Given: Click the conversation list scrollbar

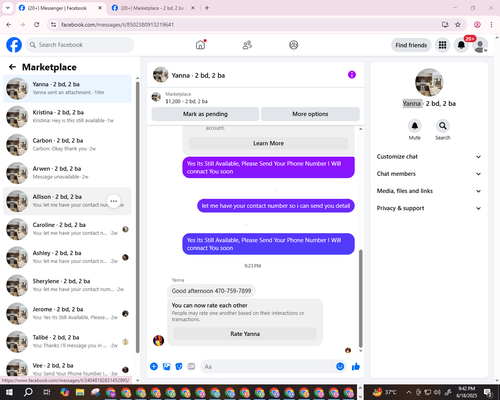Looking at the screenshot, I should pyautogui.click(x=137, y=217).
